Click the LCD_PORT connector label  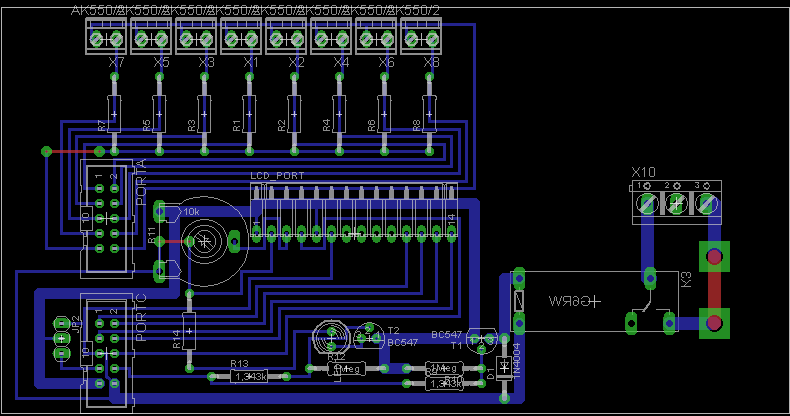(x=277, y=176)
